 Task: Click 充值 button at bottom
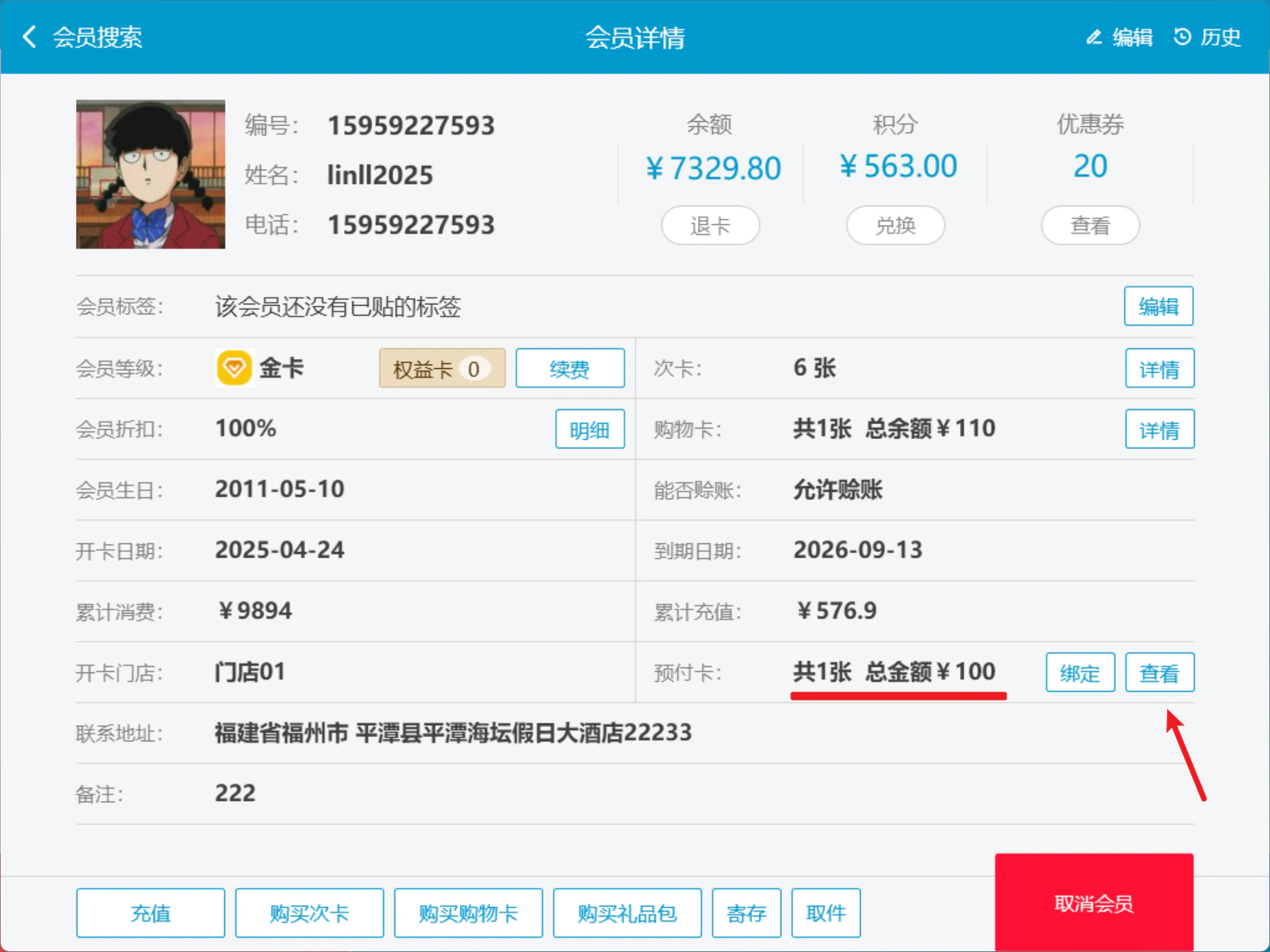pyautogui.click(x=150, y=913)
